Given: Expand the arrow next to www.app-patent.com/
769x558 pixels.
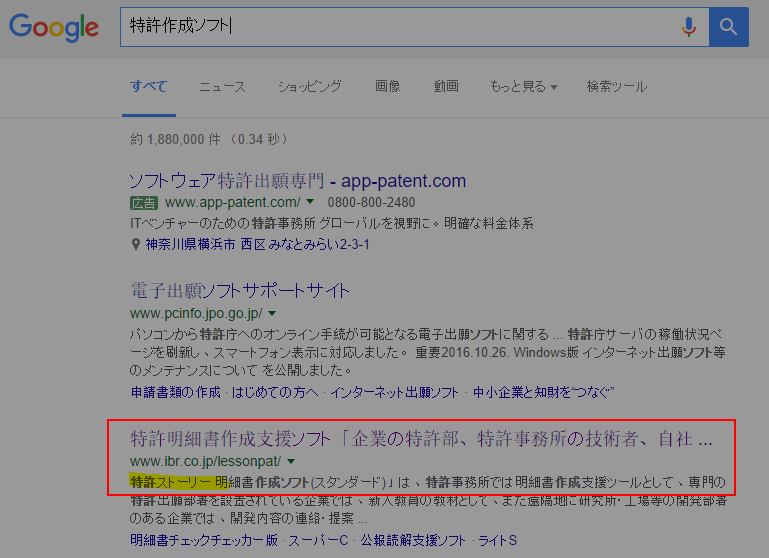Looking at the screenshot, I should pos(310,202).
